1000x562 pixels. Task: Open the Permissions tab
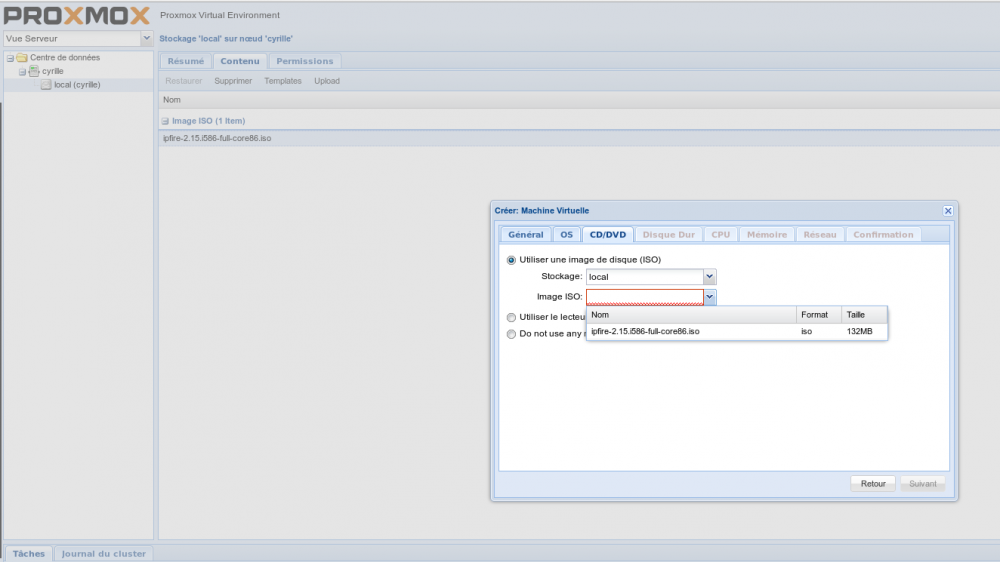(x=305, y=61)
